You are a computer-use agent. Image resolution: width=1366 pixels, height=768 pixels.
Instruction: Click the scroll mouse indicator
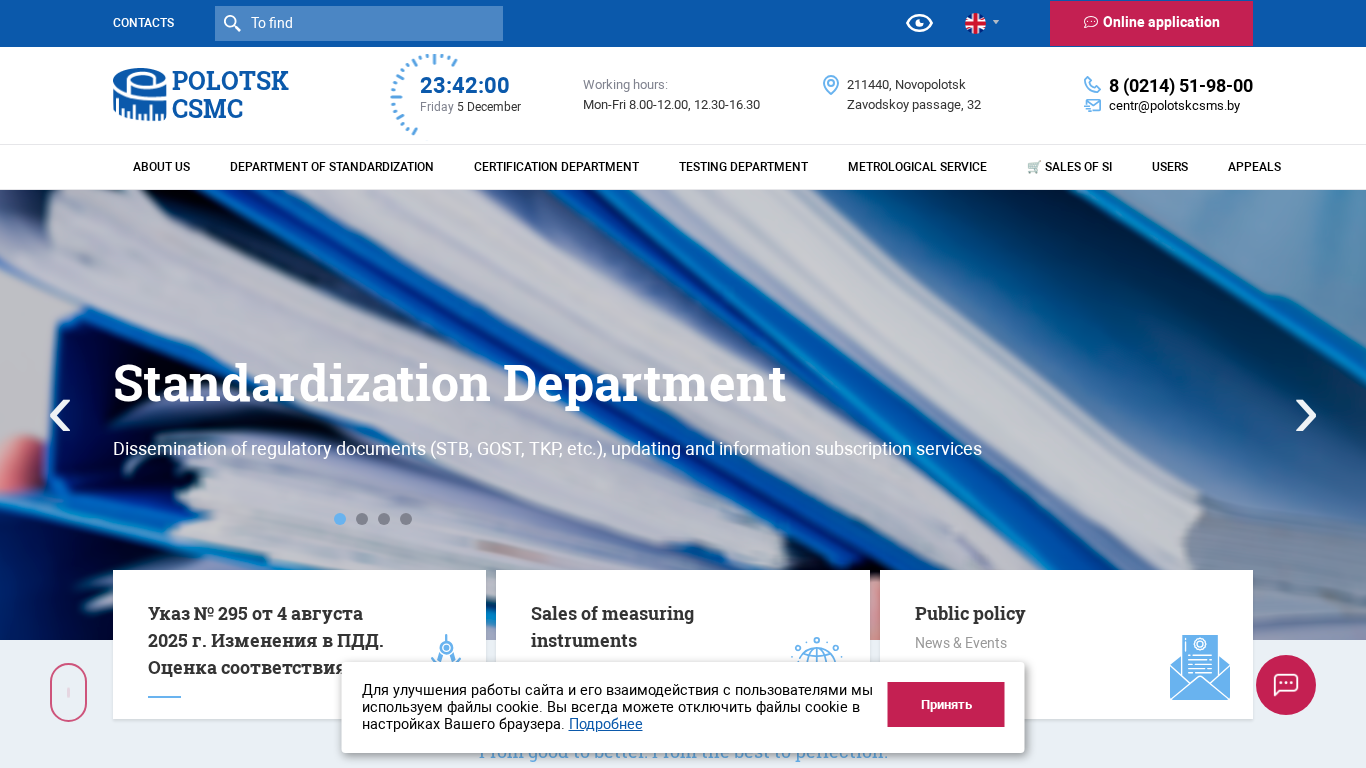pyautogui.click(x=68, y=692)
